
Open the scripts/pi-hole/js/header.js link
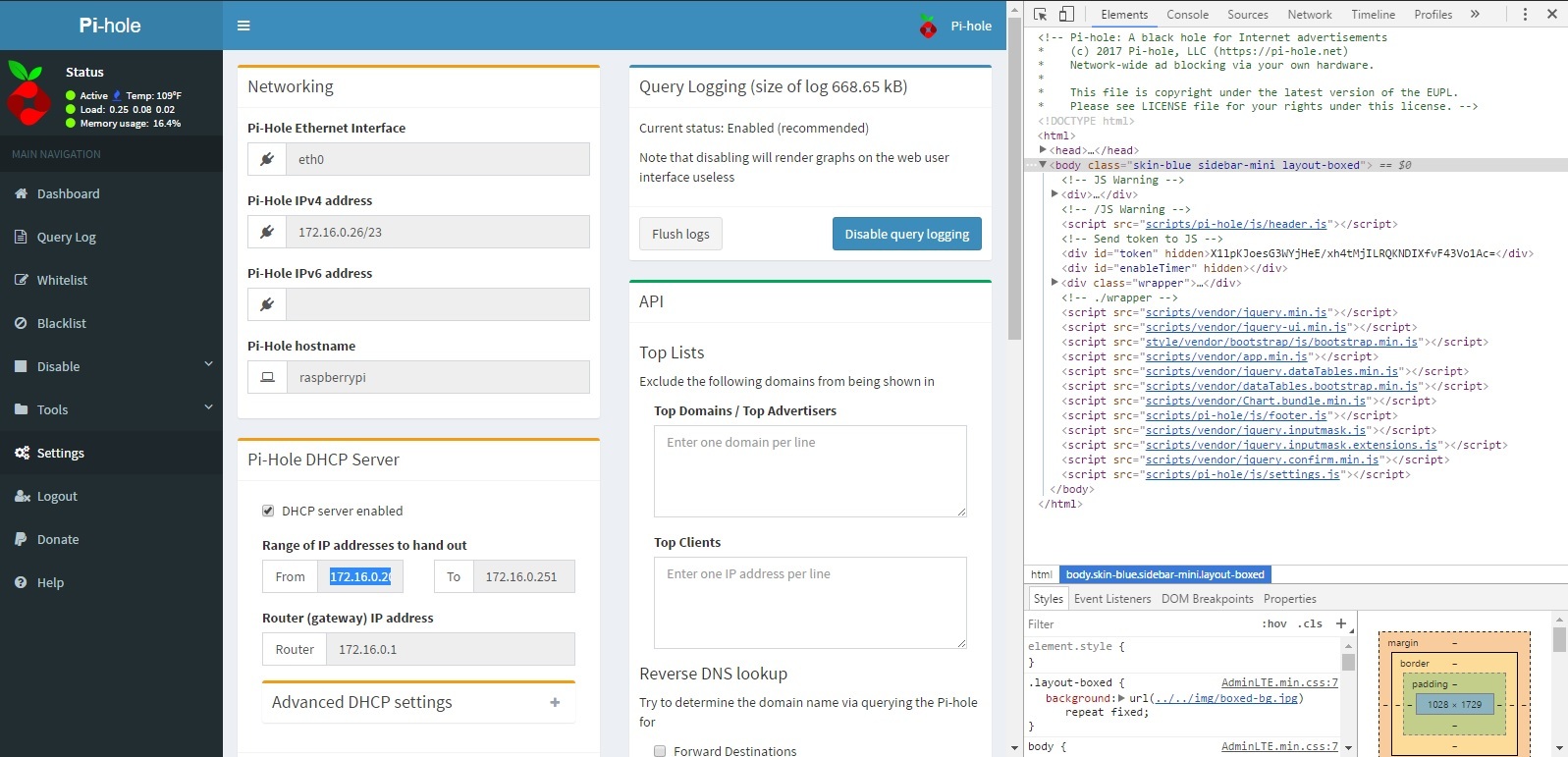tap(1235, 224)
